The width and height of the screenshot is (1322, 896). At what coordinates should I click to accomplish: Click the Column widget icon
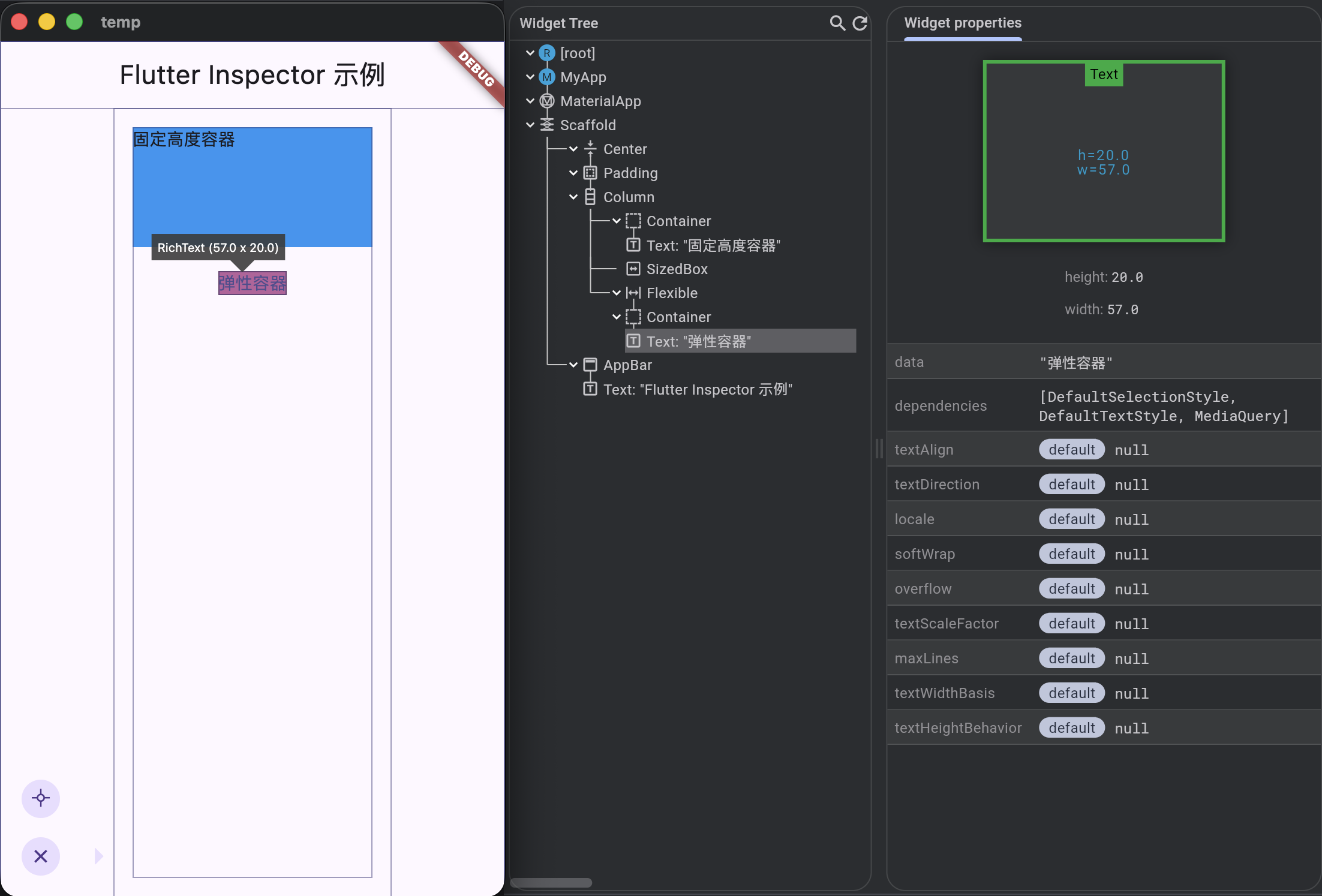tap(590, 197)
